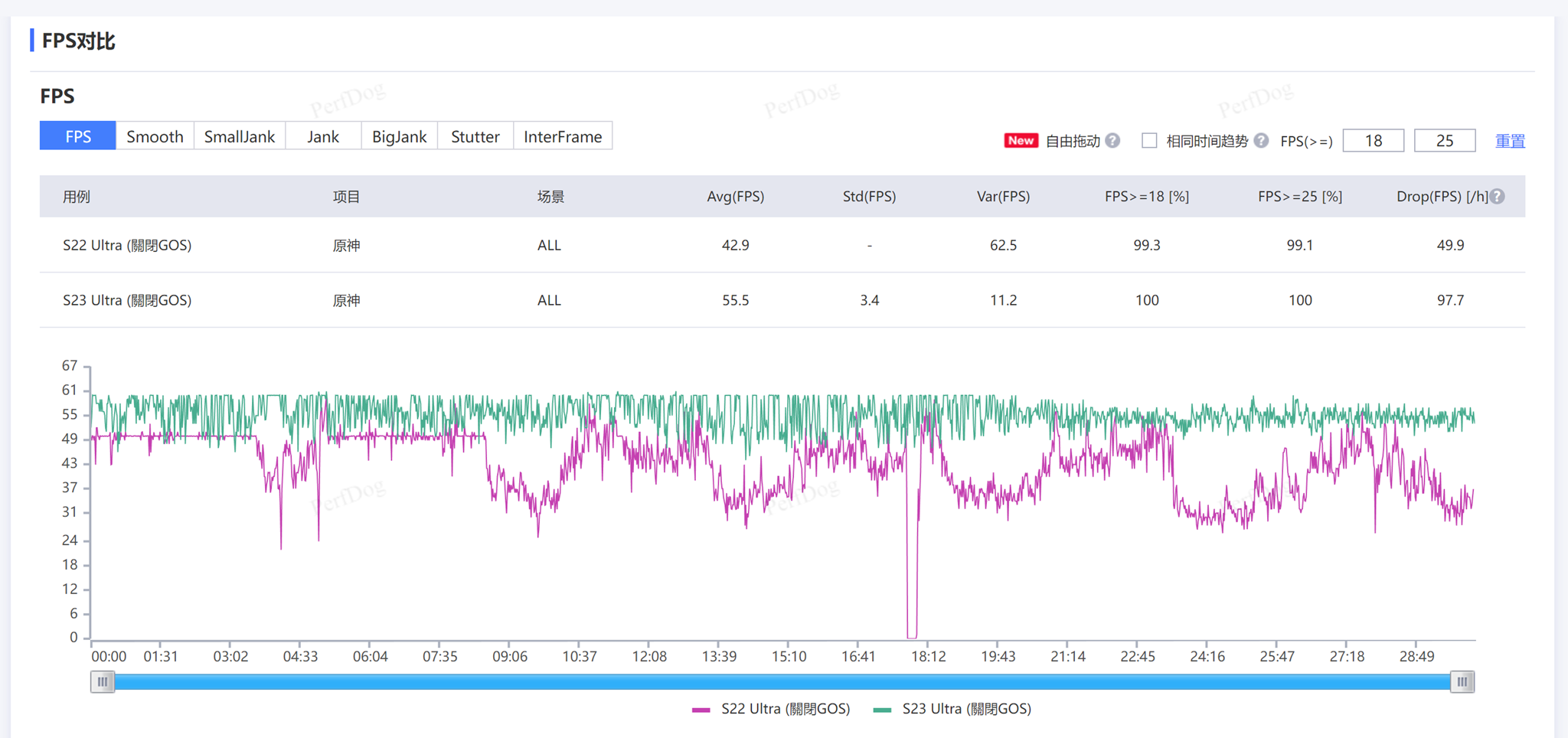Toggle S23 Ultra legend series marker
This screenshot has height=738, width=1568.
[x=882, y=710]
